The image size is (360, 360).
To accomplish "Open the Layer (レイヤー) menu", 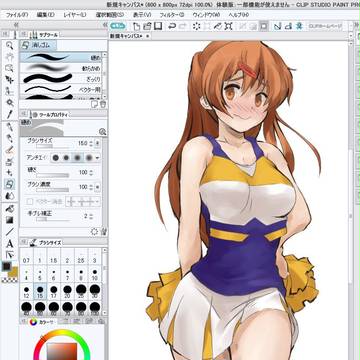I will pos(75,15).
